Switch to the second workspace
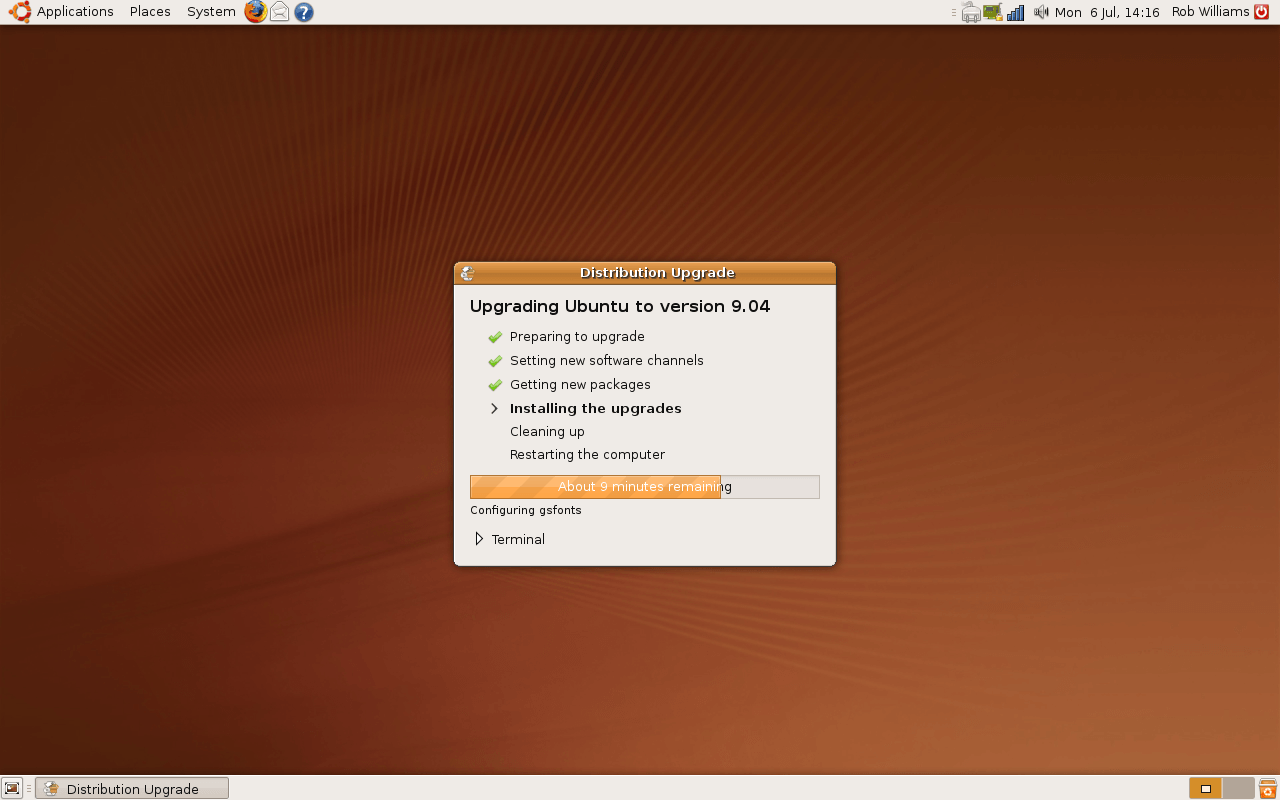The image size is (1280, 800). pyautogui.click(x=1238, y=788)
